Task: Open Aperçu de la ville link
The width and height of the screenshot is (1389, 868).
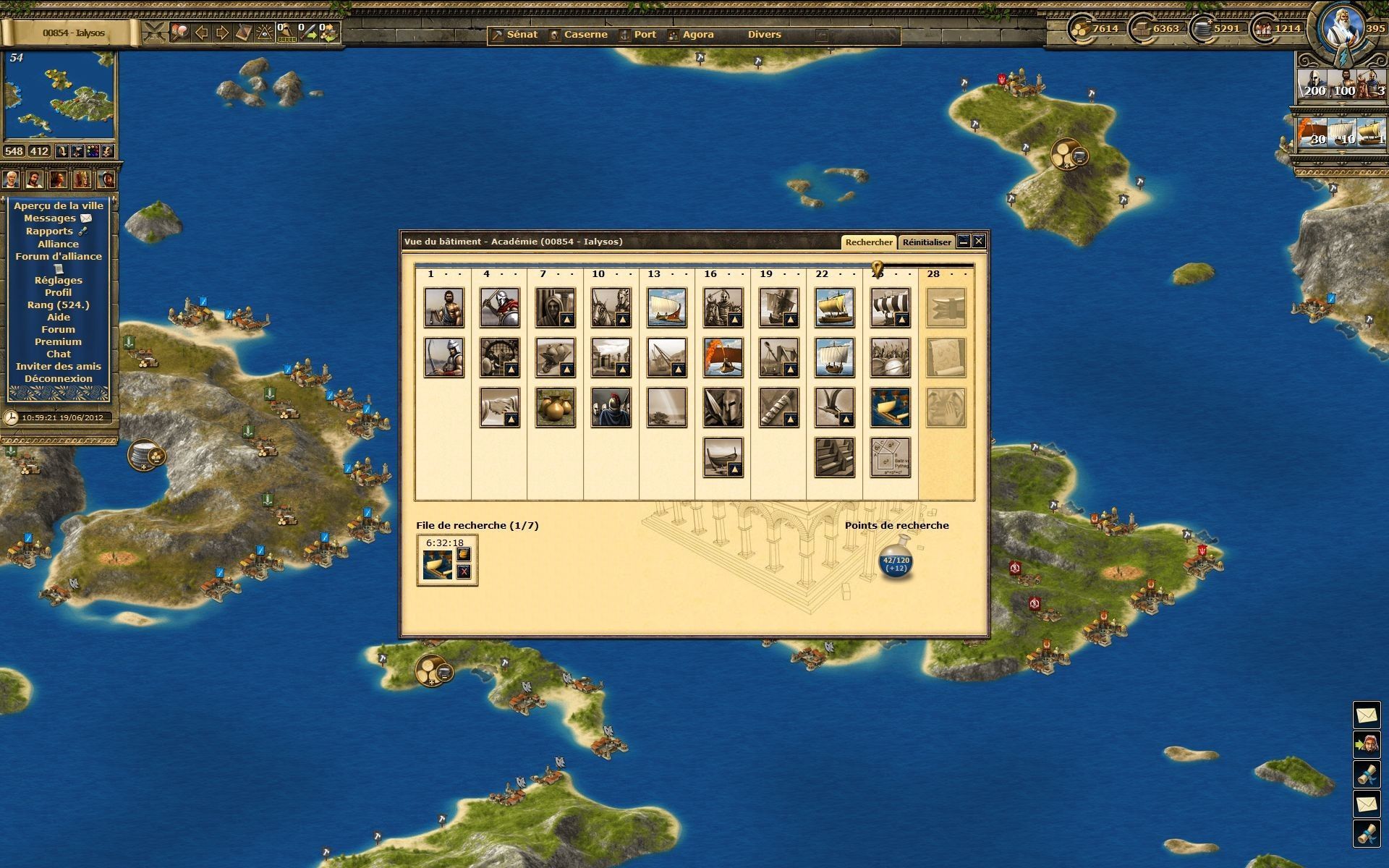Action: pyautogui.click(x=59, y=205)
